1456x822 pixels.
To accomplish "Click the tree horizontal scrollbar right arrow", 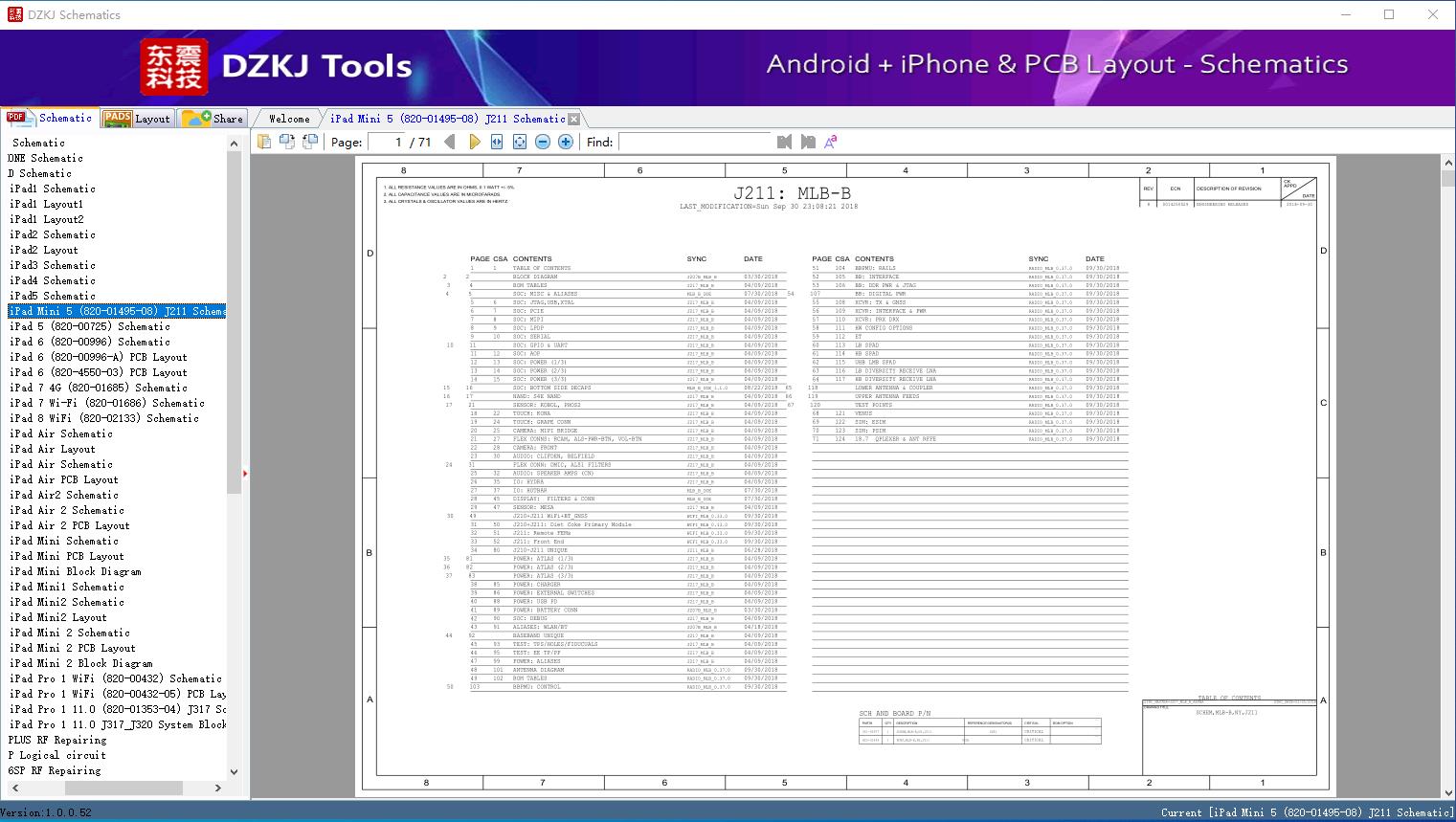I will point(218,788).
